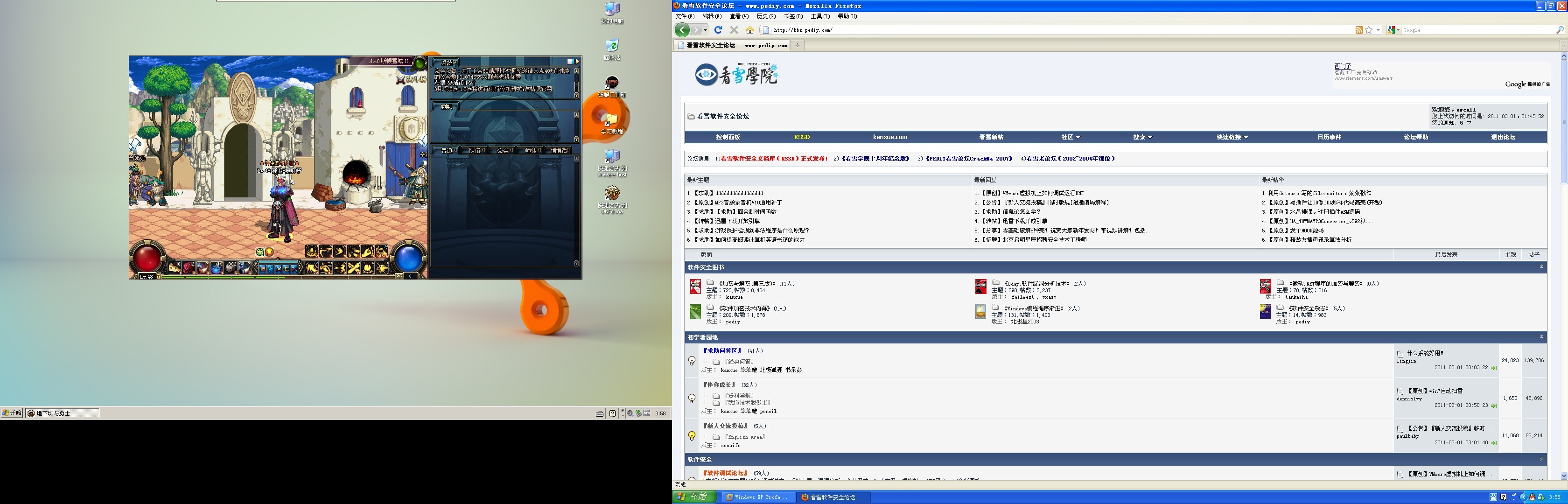1568x504 pixels.
Task: Toggle the plus box on 系统 chat tab
Action: pyautogui.click(x=455, y=63)
